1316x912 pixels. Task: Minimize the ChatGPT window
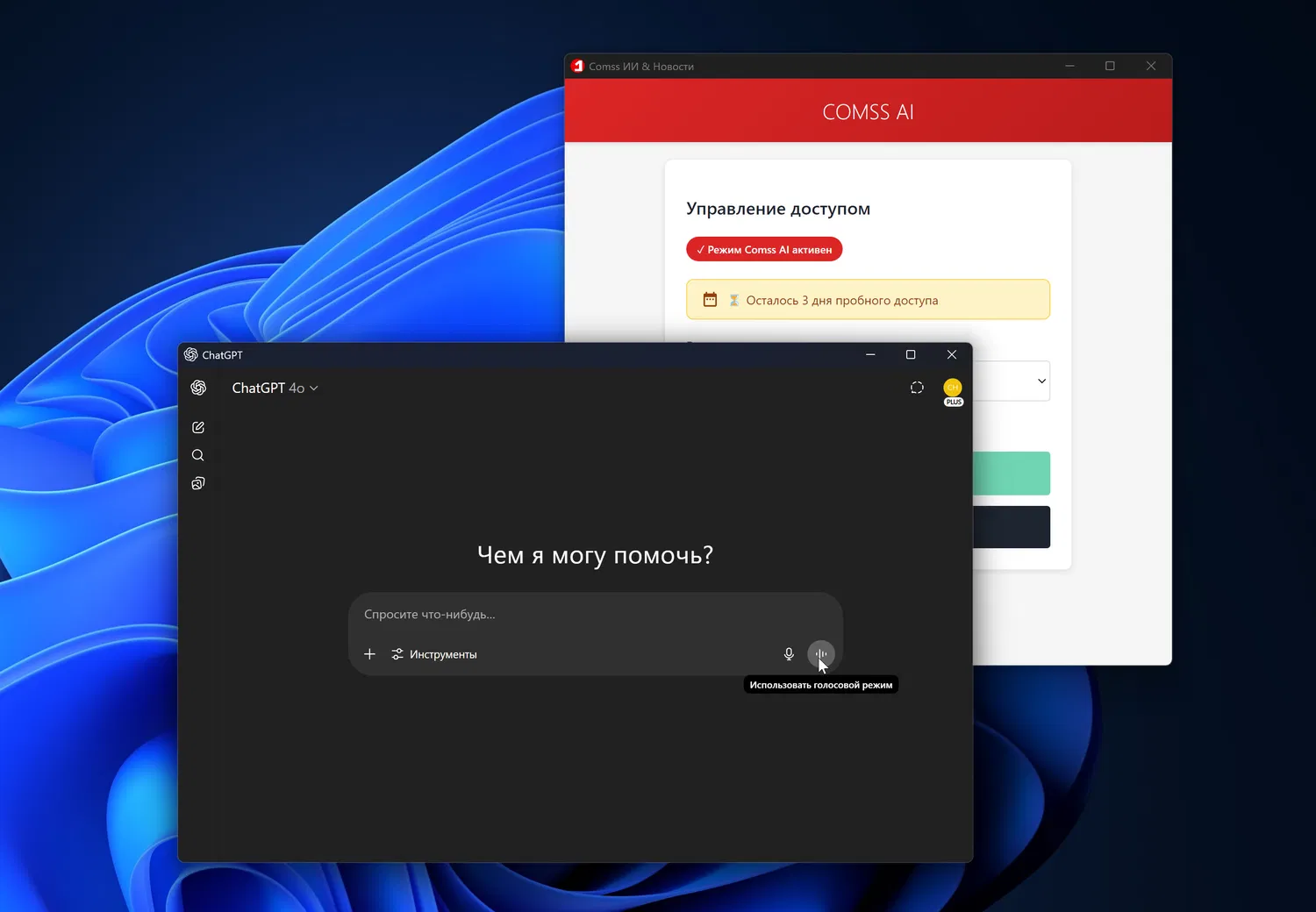(x=870, y=354)
